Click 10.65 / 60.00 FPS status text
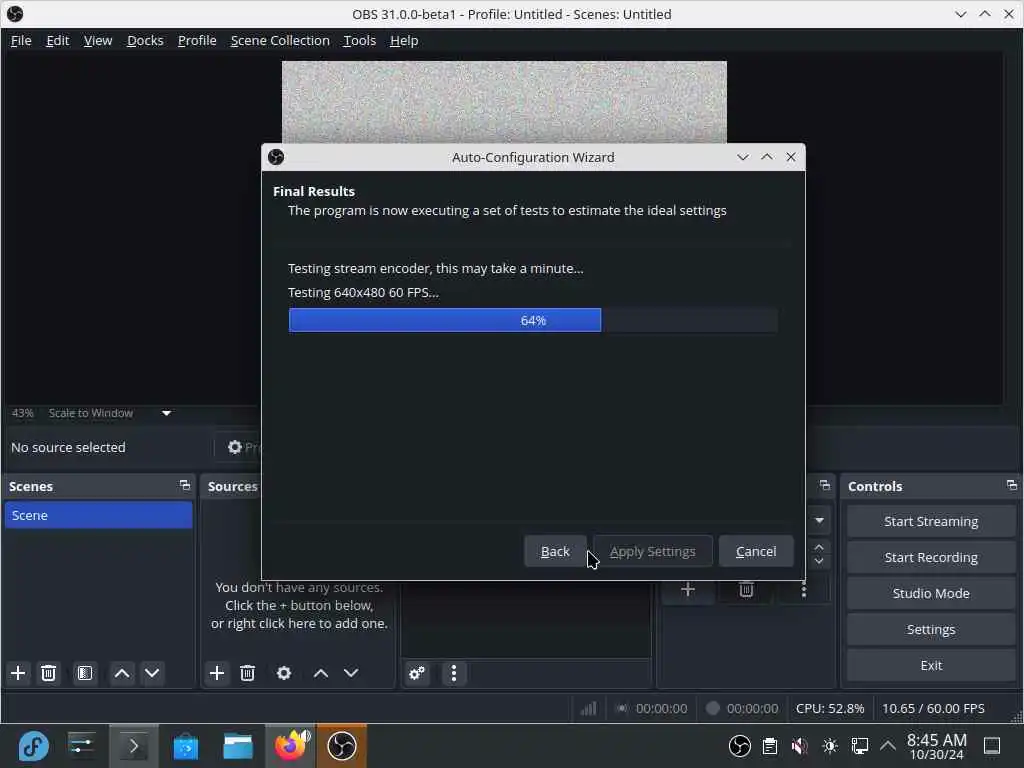Screen dimensions: 1024x768 coord(933,709)
